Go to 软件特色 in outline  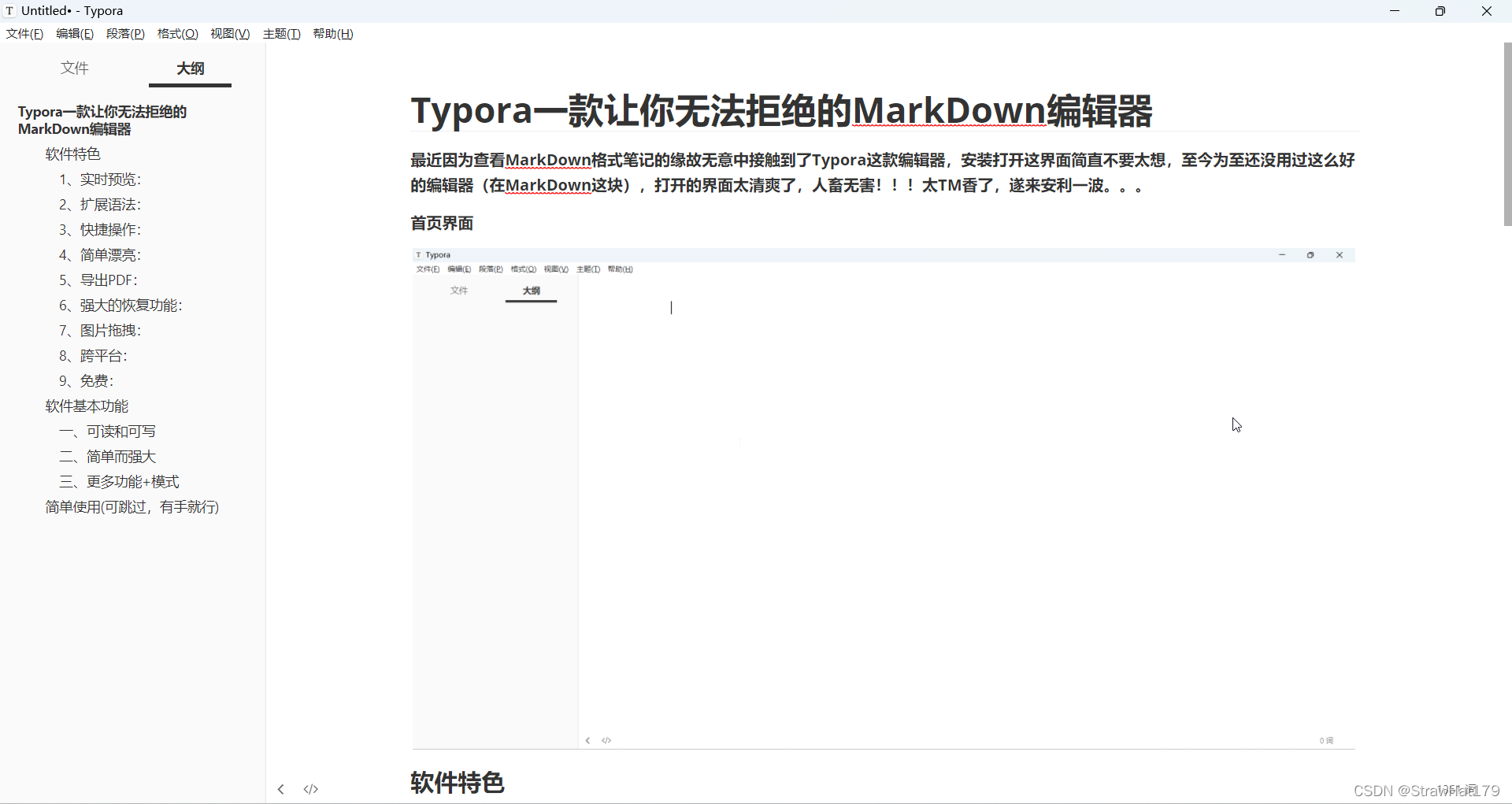point(72,154)
